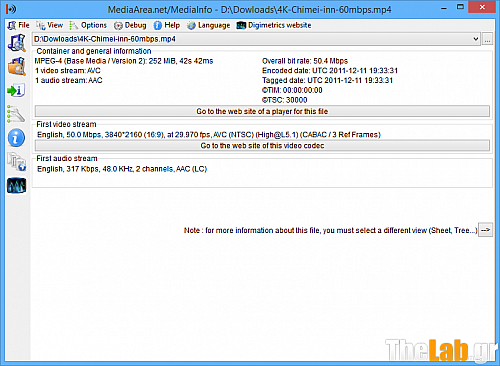Open the Debug menu
This screenshot has height=366, width=500.
[130, 25]
